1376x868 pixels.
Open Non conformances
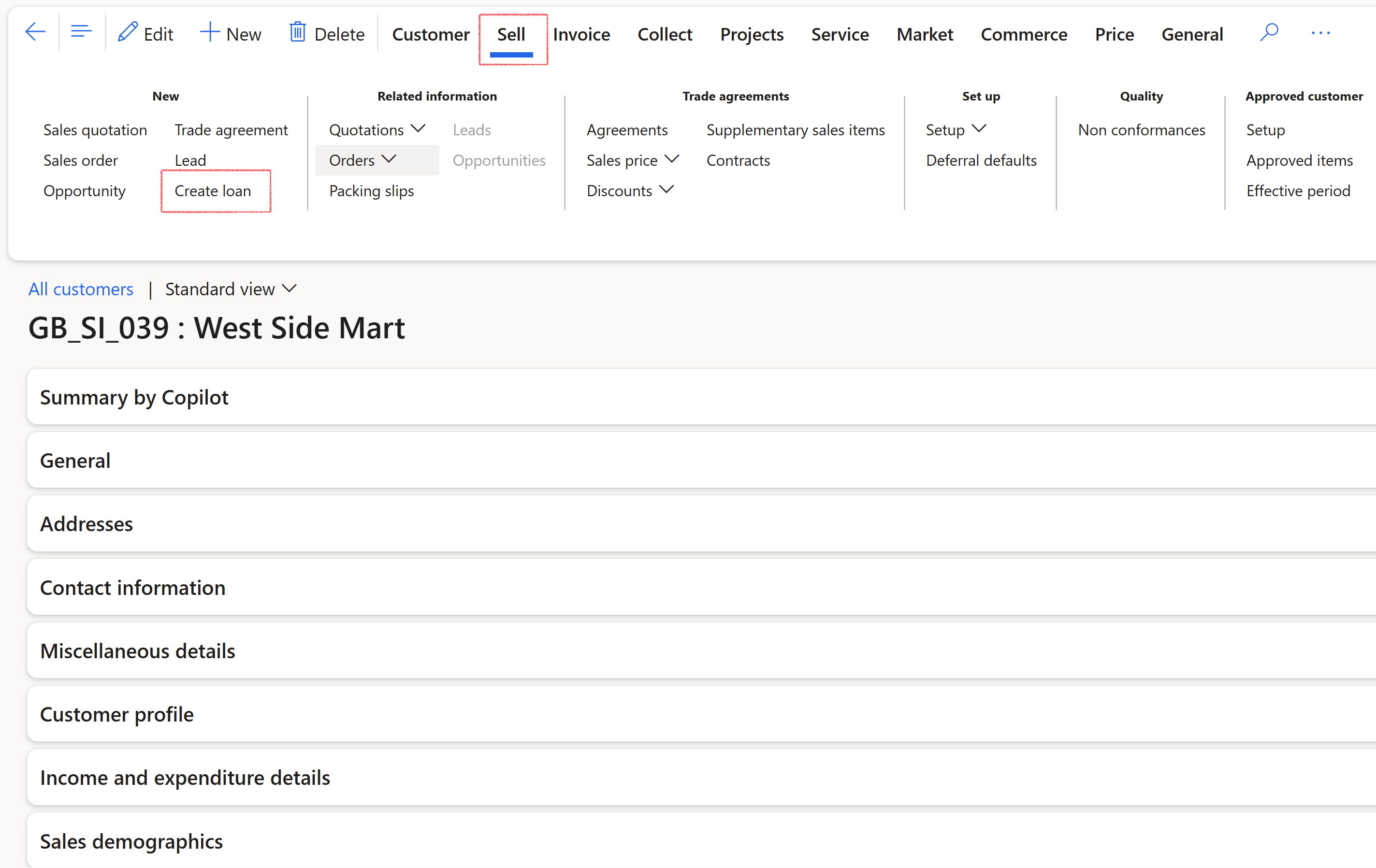click(x=1141, y=130)
